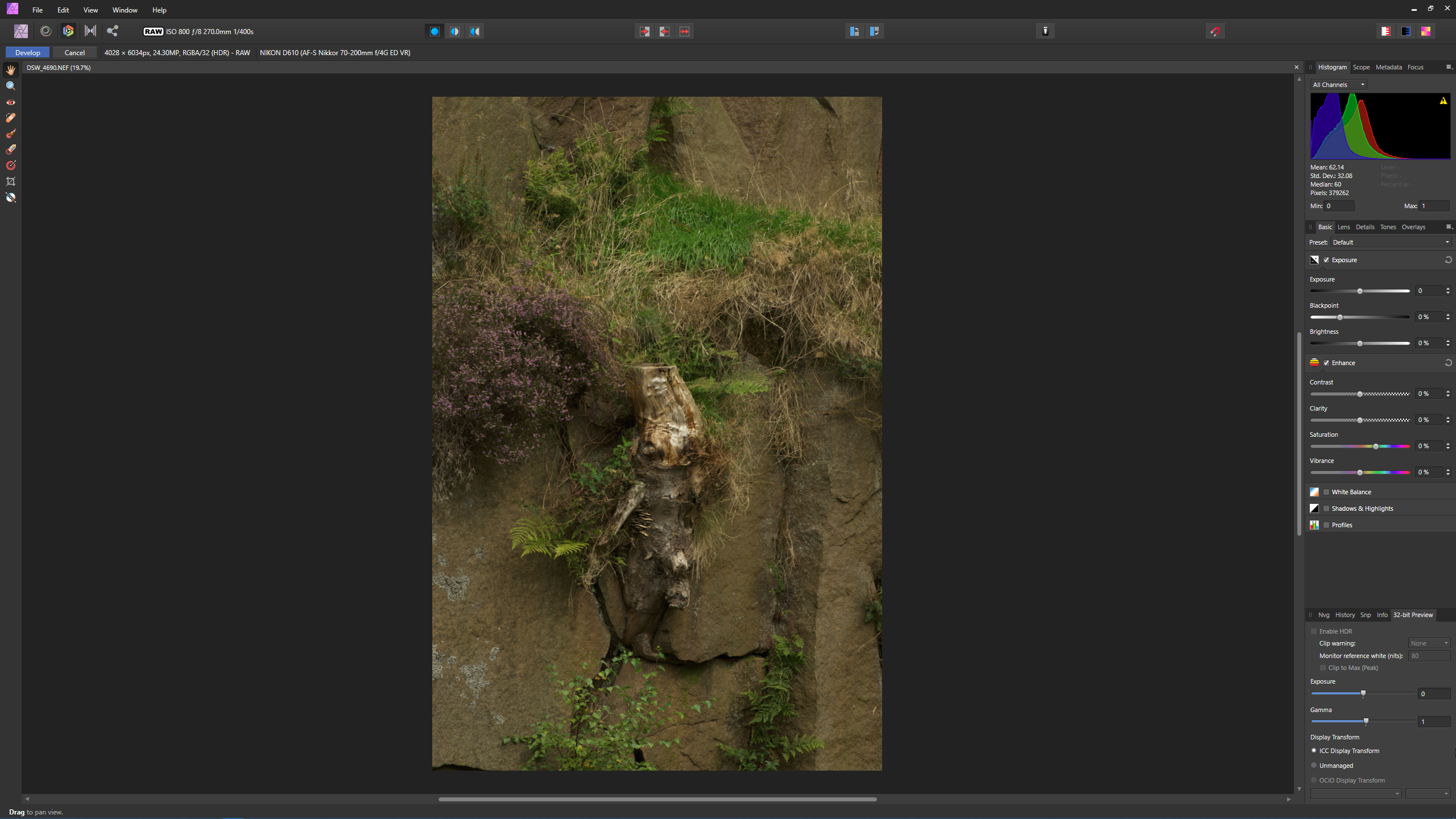
Task: Click the Saturation slider handle
Action: click(x=1376, y=446)
